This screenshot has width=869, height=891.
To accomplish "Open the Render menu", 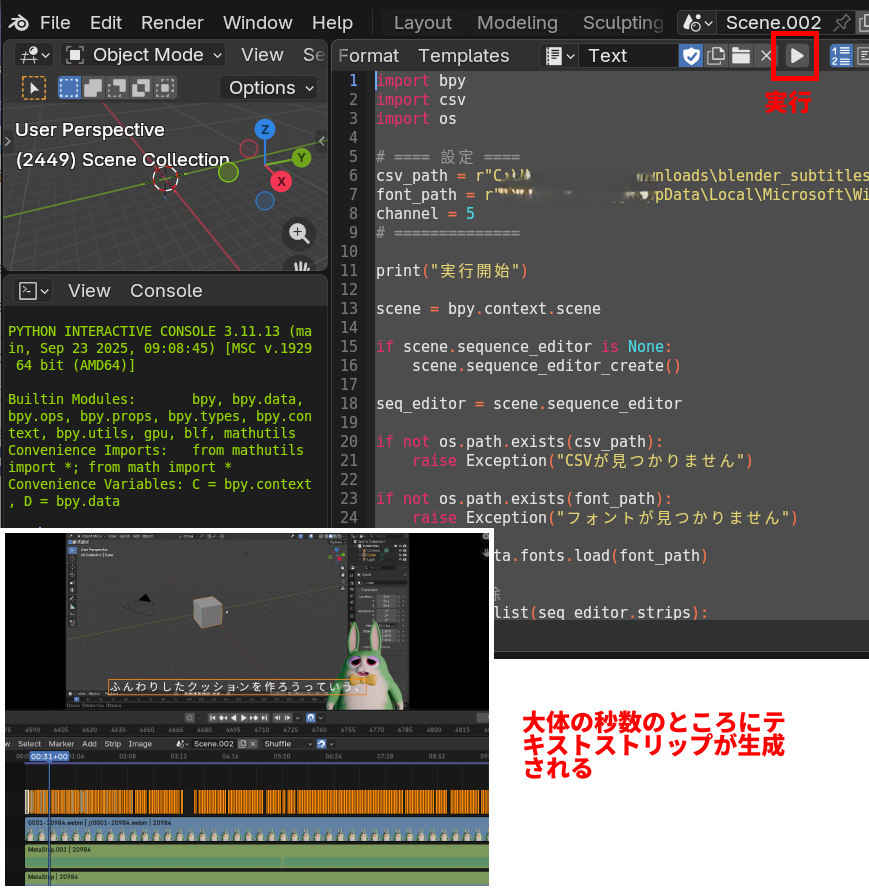I will (172, 22).
